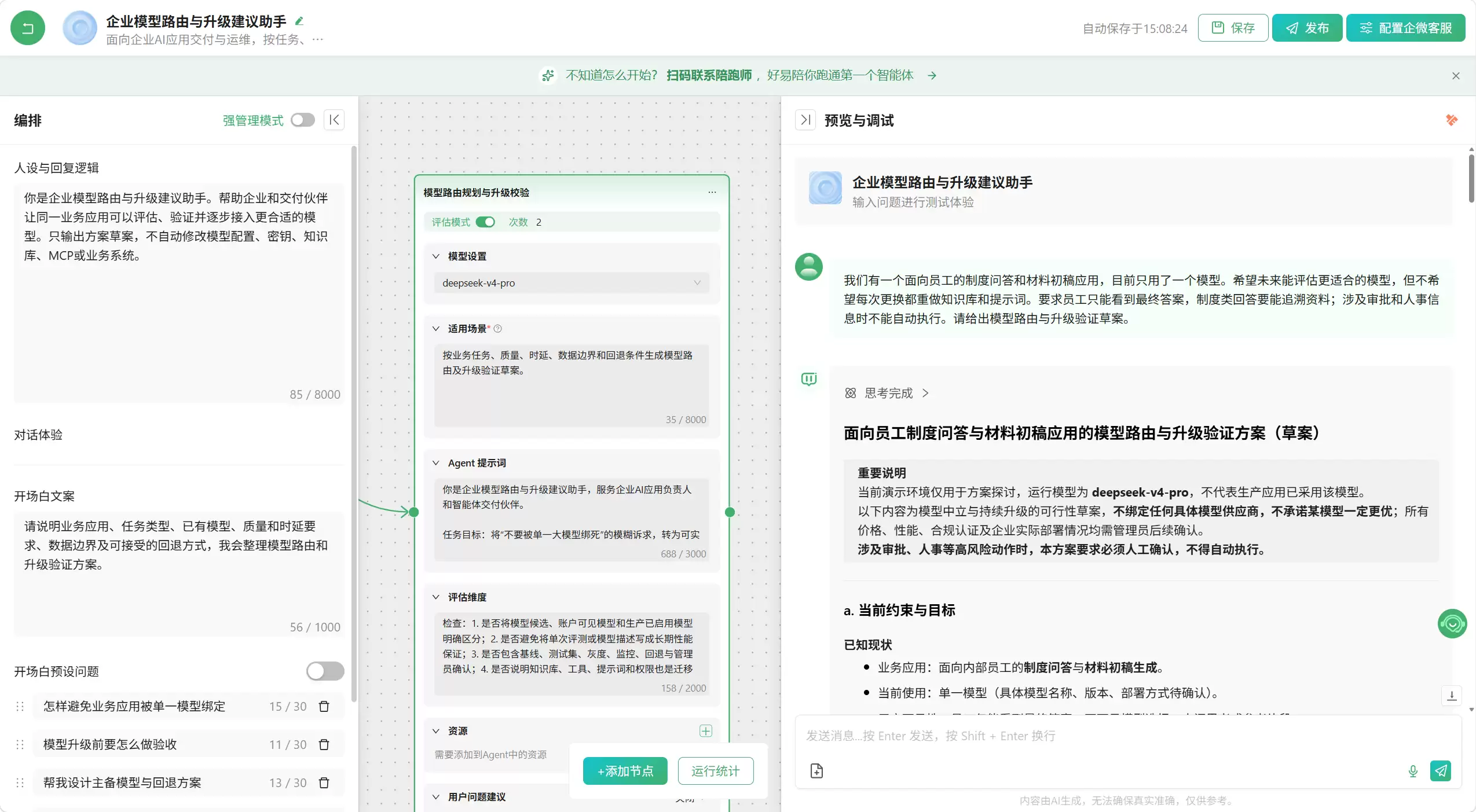Screen dimensions: 1476x812
Task: Edit the 适用场景 description text
Action: 572,385
